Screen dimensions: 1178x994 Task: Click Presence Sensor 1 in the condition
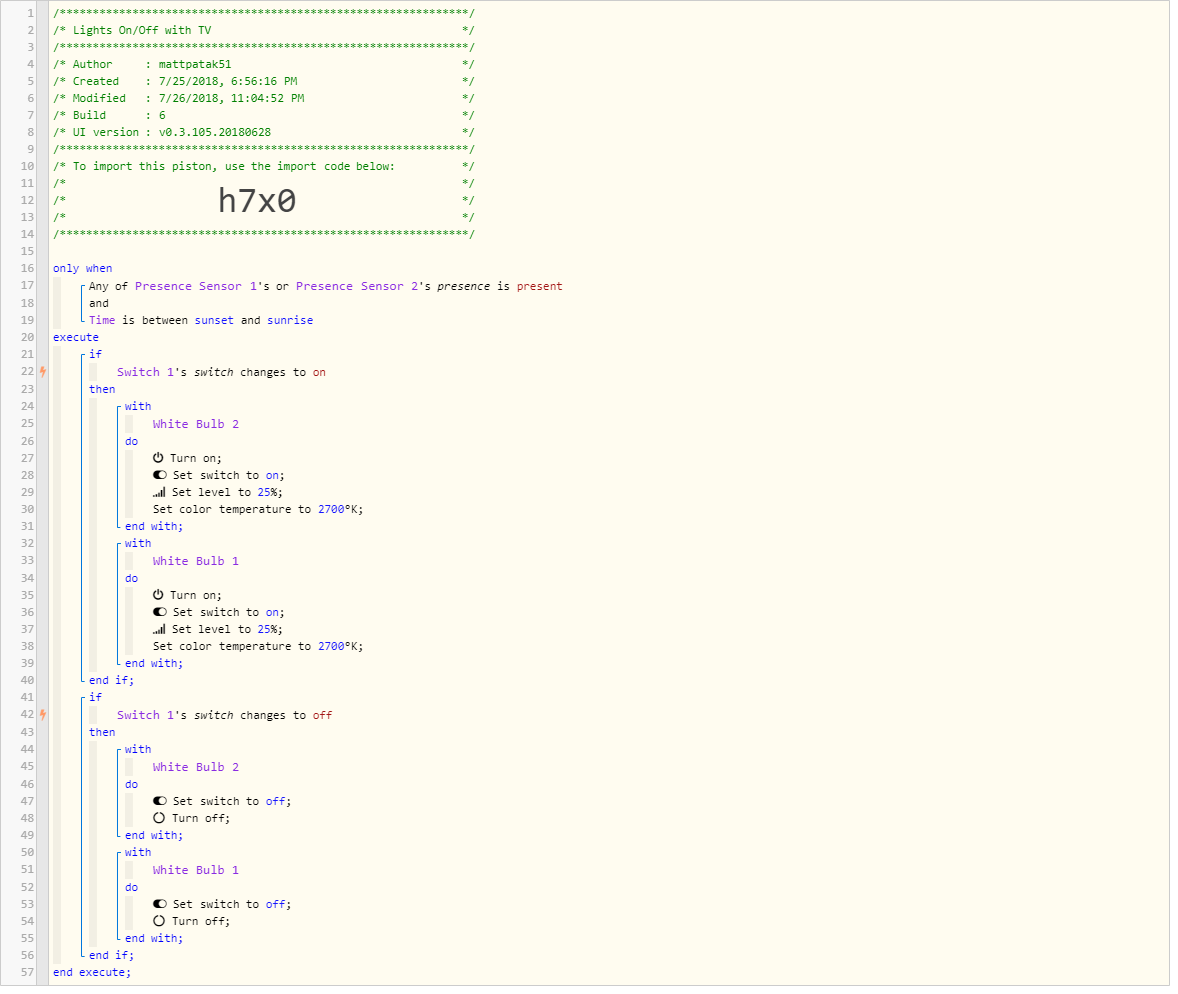(196, 286)
